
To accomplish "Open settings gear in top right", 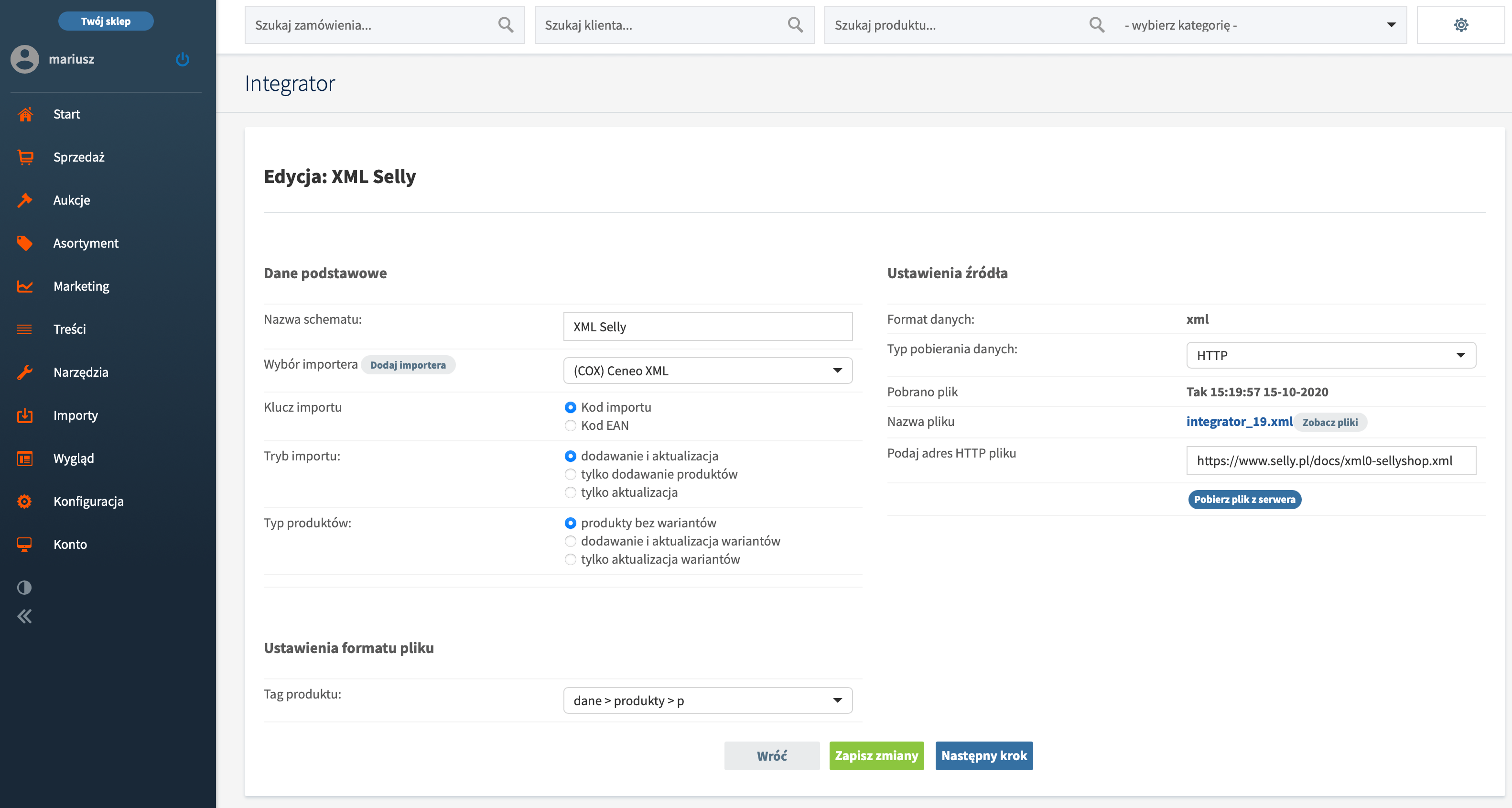I will [x=1461, y=25].
